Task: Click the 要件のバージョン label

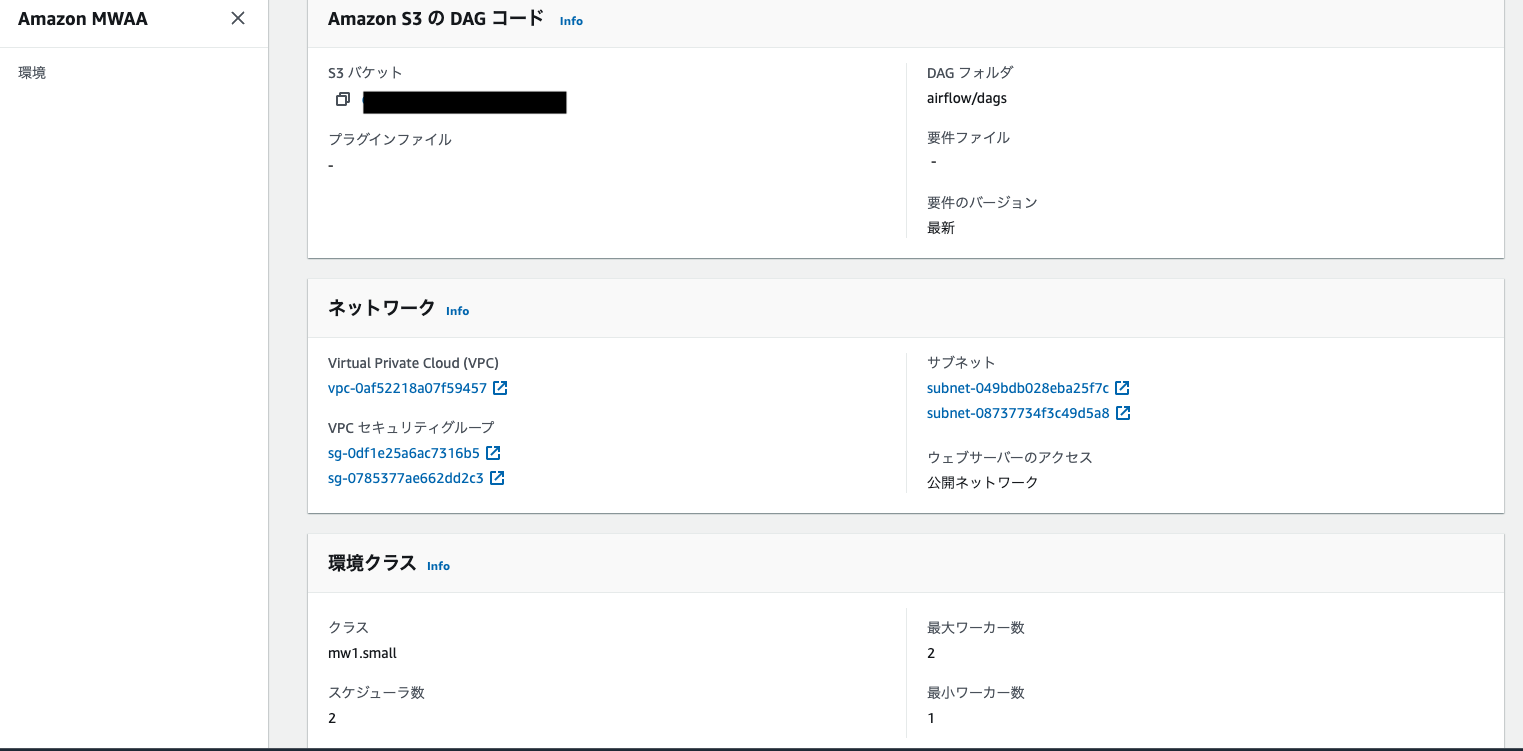Action: (x=982, y=203)
